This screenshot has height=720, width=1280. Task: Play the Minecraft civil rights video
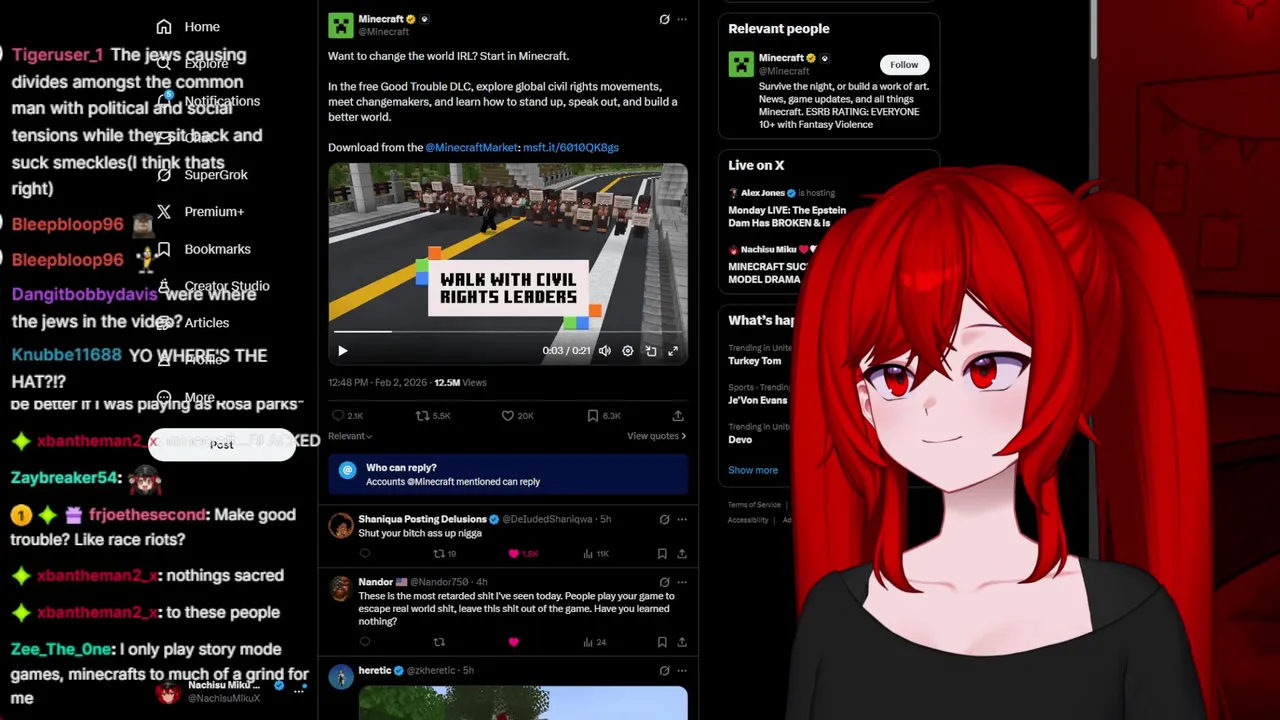(x=342, y=351)
